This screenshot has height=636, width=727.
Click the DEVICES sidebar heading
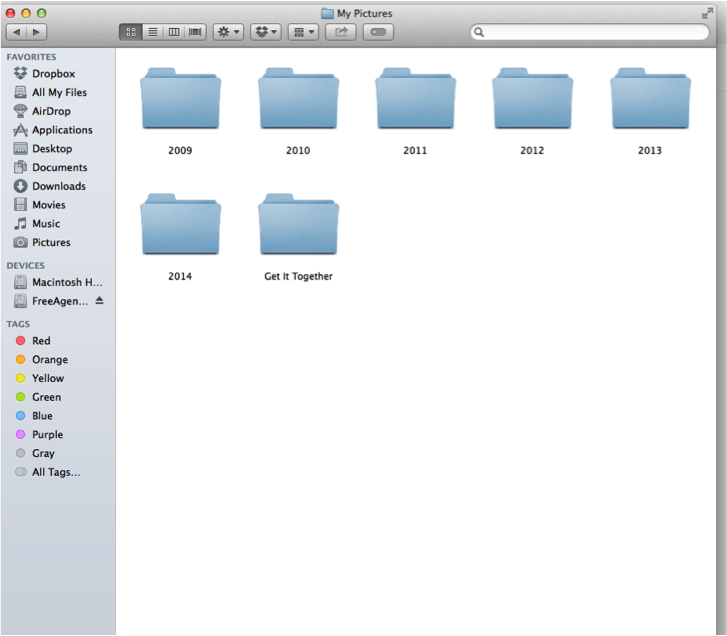coord(26,266)
